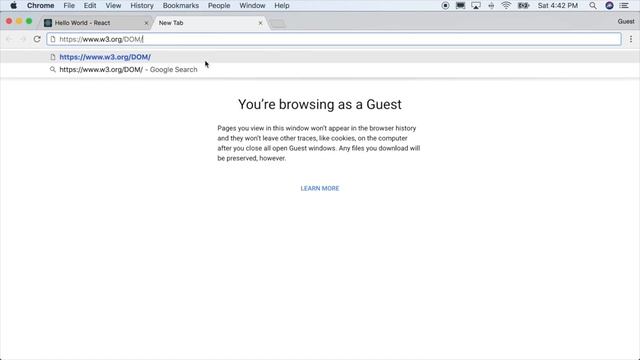Image resolution: width=640 pixels, height=360 pixels.
Task: Open the AirPlay menu bar icon
Action: point(476,5)
